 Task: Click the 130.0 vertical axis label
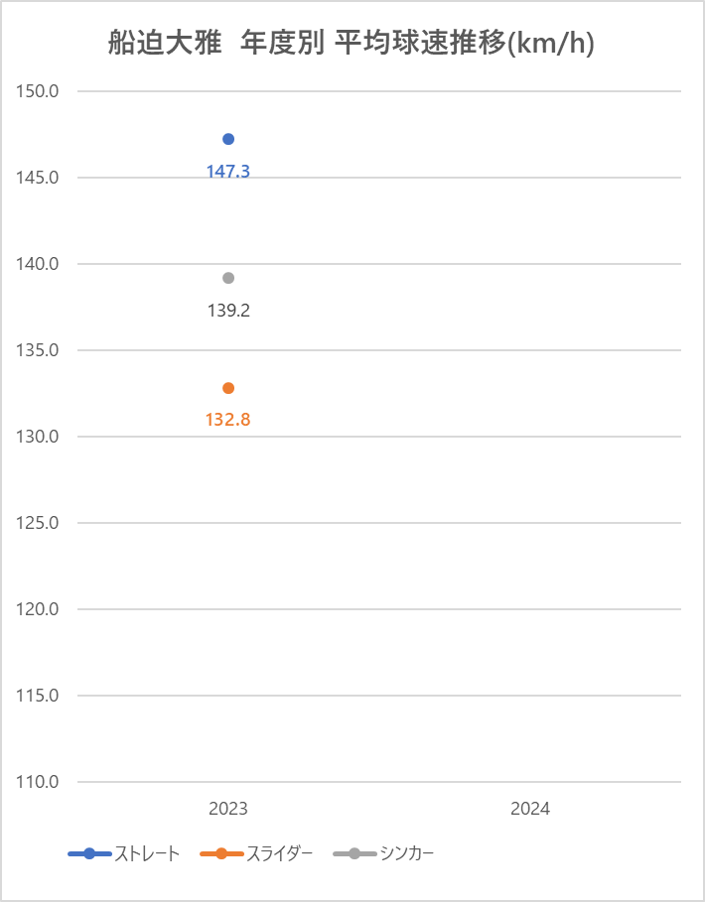point(37,437)
